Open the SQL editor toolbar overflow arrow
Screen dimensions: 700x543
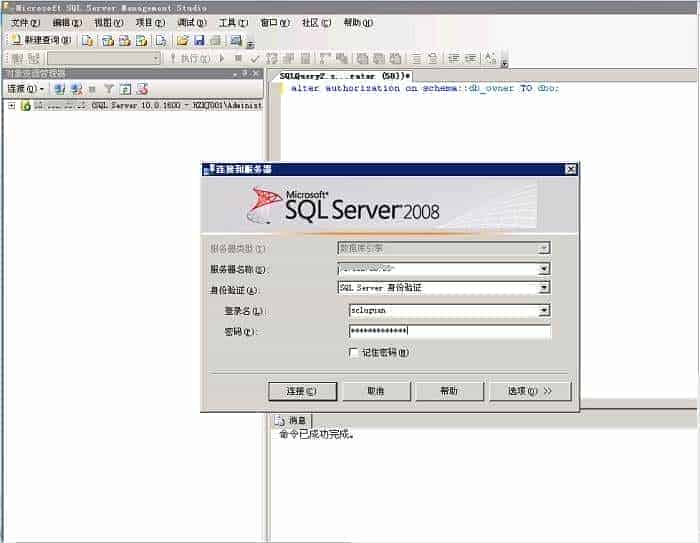pyautogui.click(x=504, y=63)
